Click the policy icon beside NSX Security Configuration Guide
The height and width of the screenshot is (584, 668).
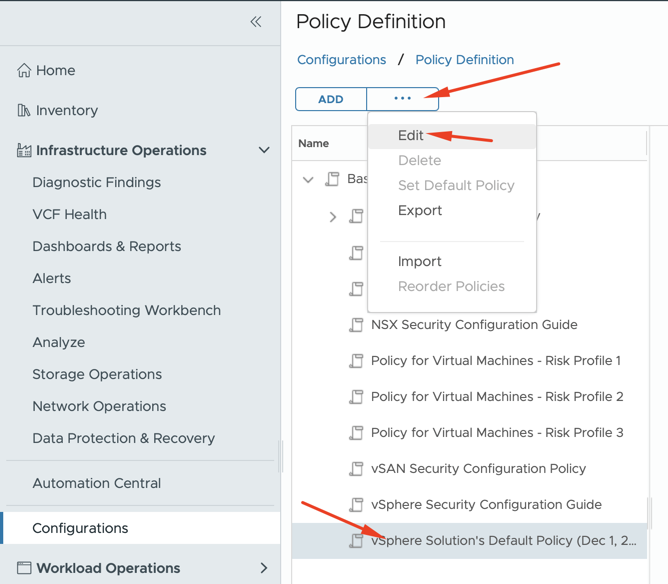coord(356,325)
